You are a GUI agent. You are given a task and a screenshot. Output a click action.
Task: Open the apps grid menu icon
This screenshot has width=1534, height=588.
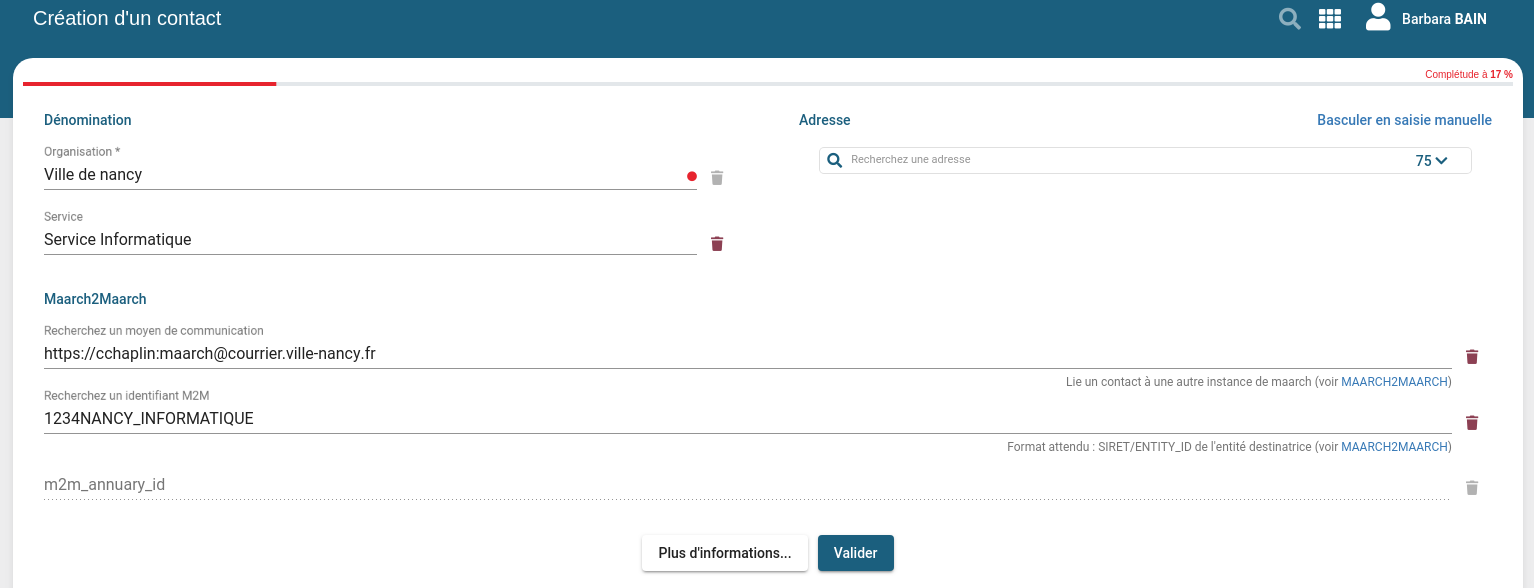[x=1330, y=19]
